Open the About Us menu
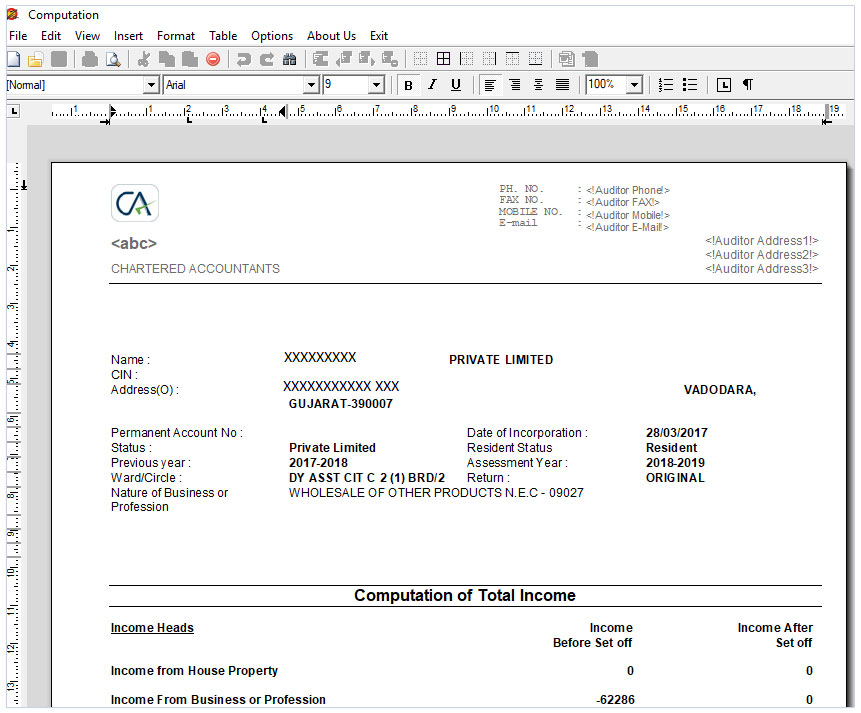The image size is (861, 713). click(x=331, y=36)
